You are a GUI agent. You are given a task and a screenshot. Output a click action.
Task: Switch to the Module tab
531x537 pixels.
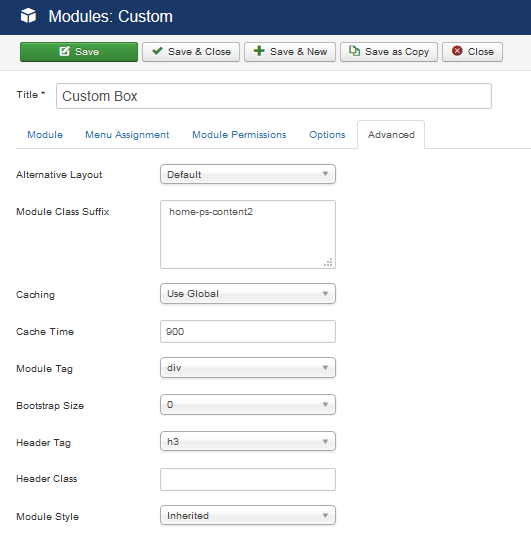(x=45, y=135)
